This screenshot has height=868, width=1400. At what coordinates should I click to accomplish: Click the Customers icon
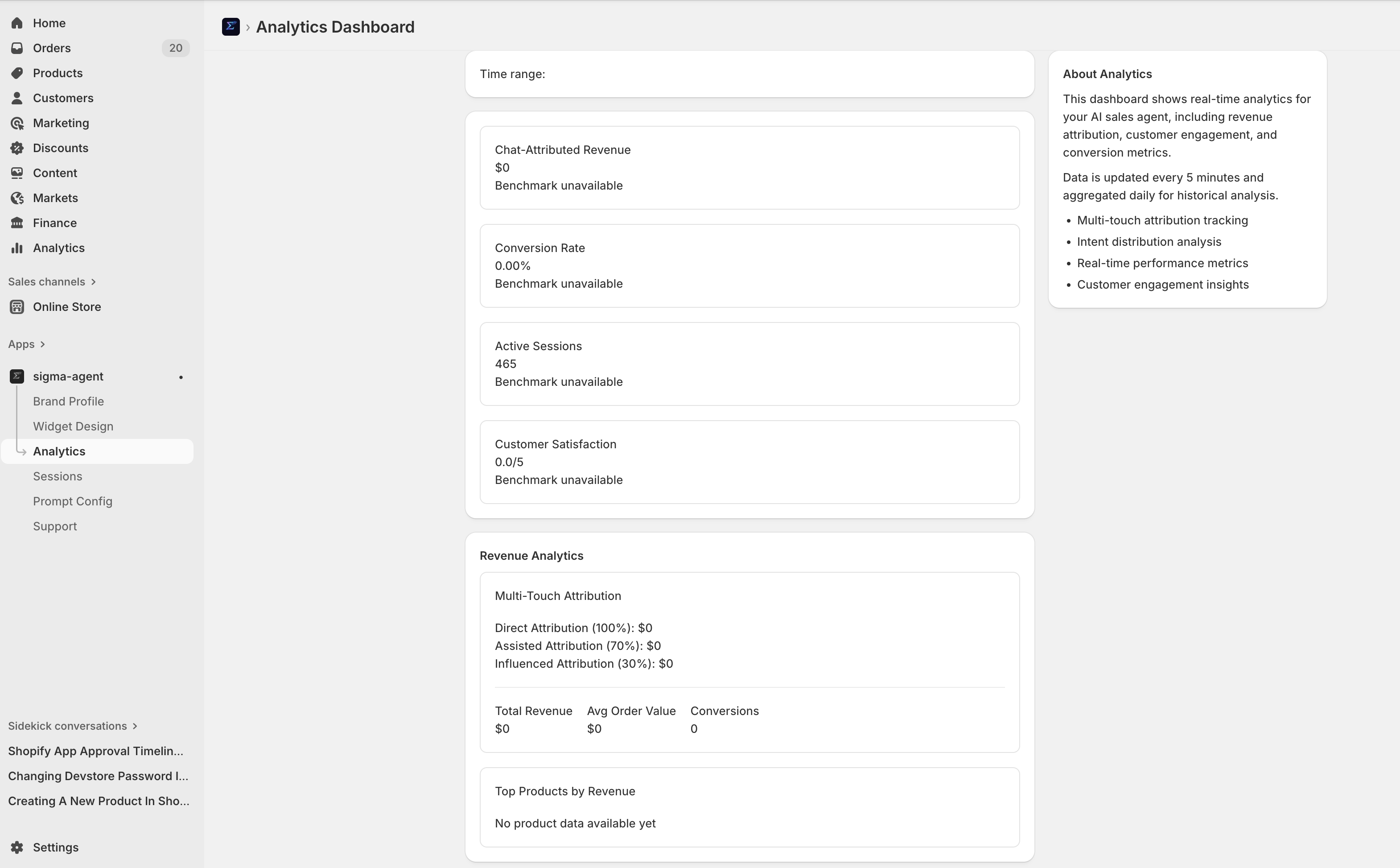17,98
